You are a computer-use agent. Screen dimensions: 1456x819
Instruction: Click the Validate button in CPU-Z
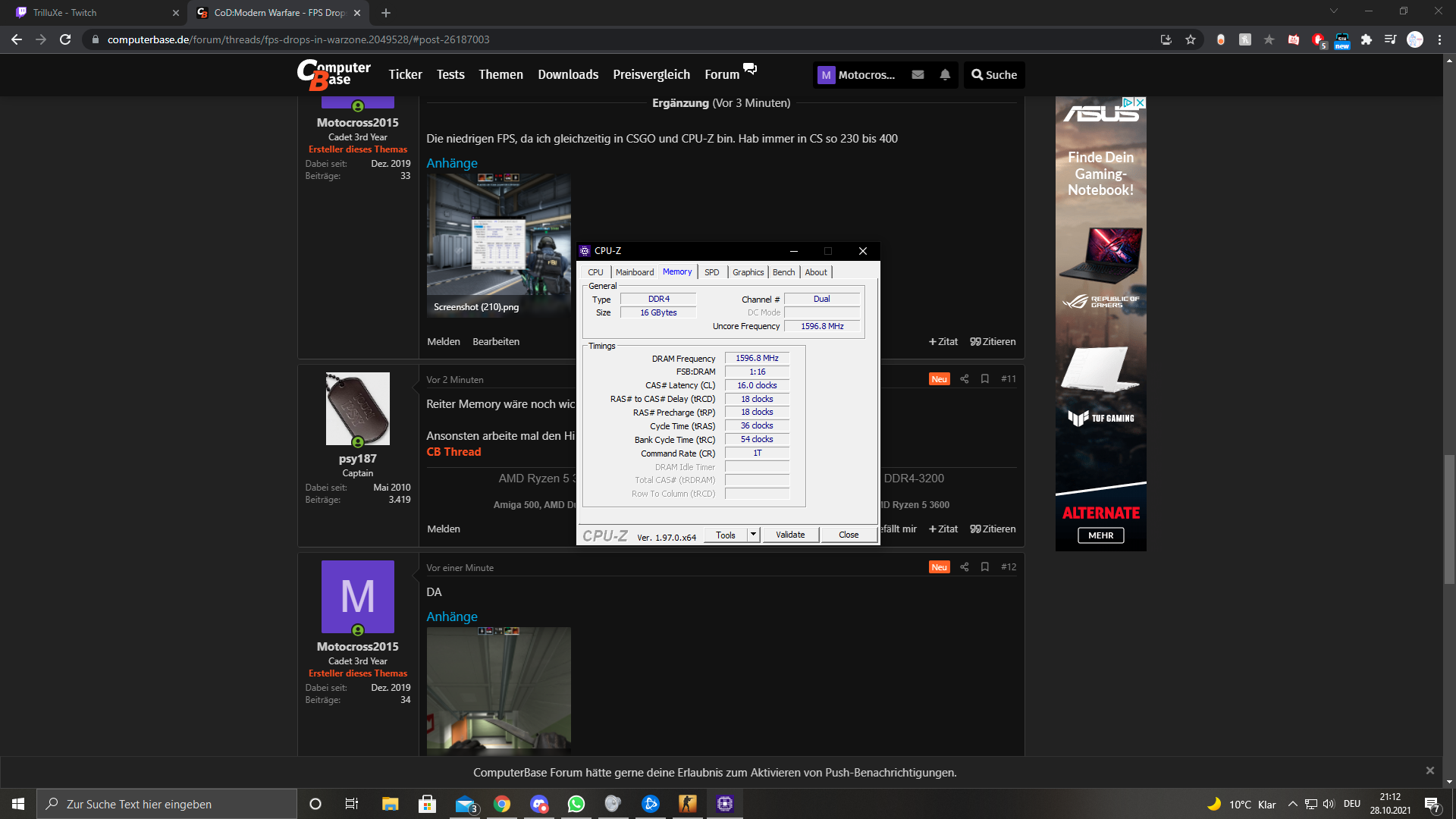[x=790, y=535]
